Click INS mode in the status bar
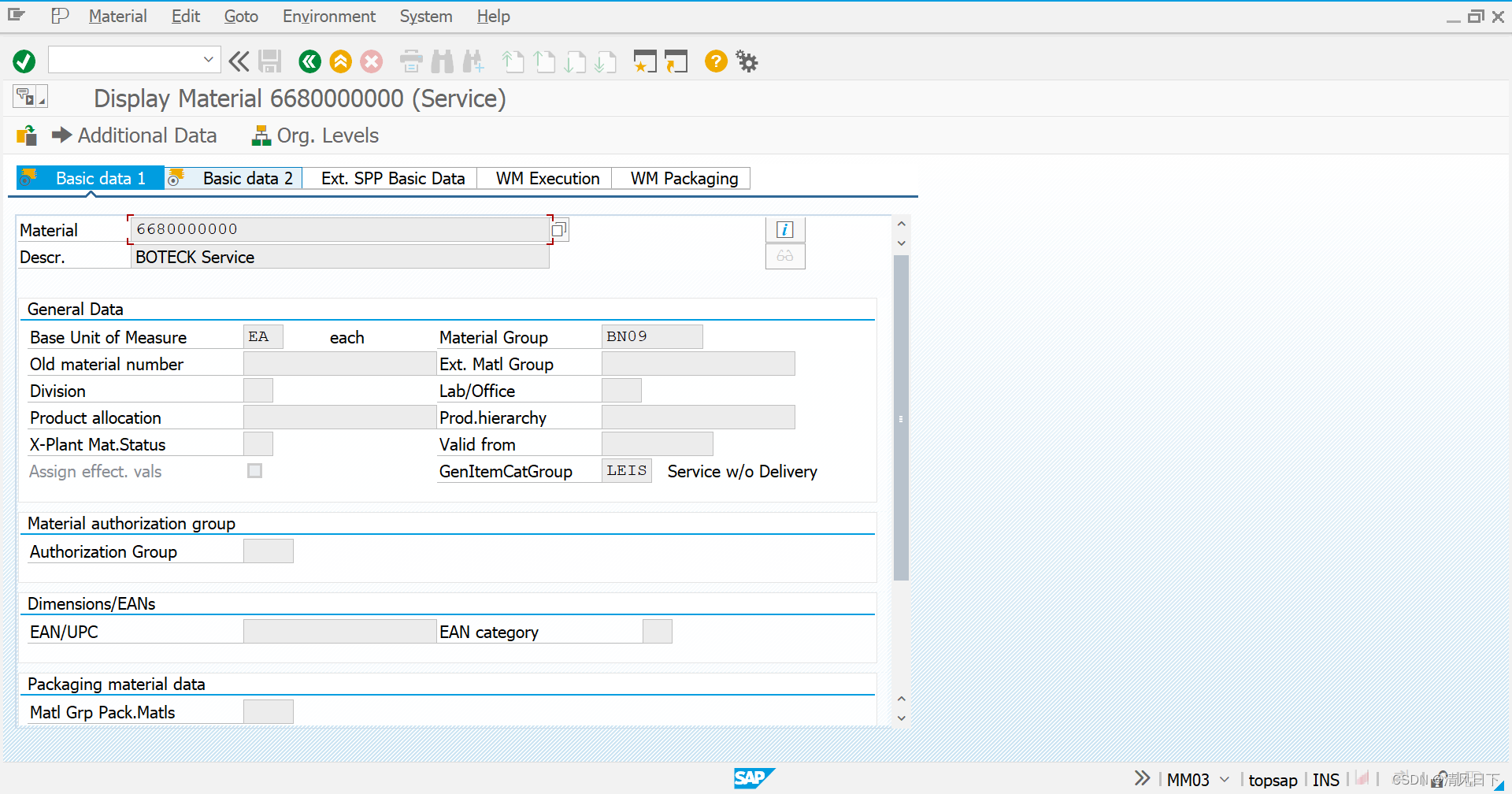This screenshot has height=794, width=1512. [x=1325, y=780]
